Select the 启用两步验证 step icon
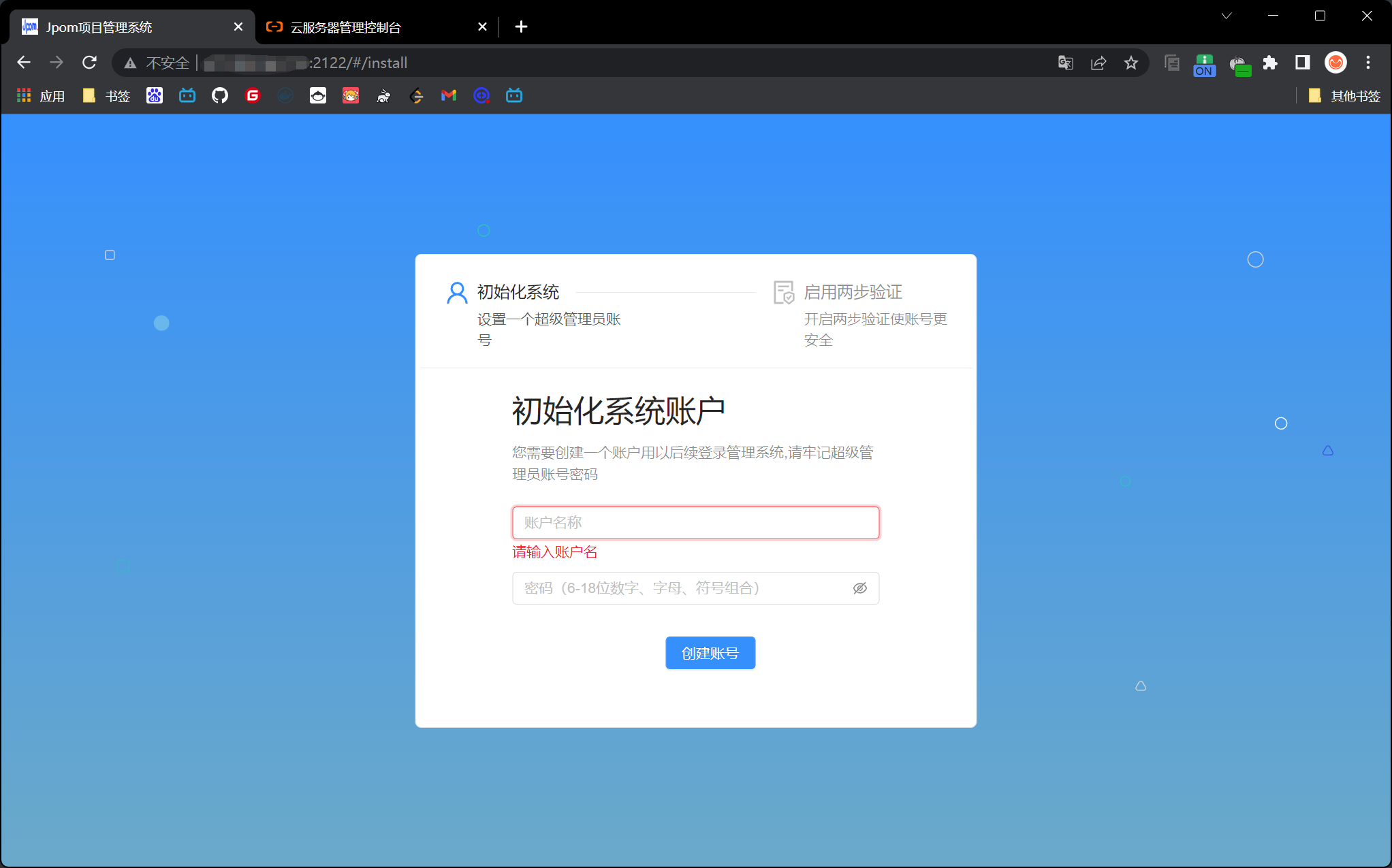Screen dimensions: 1392x868 [784, 293]
